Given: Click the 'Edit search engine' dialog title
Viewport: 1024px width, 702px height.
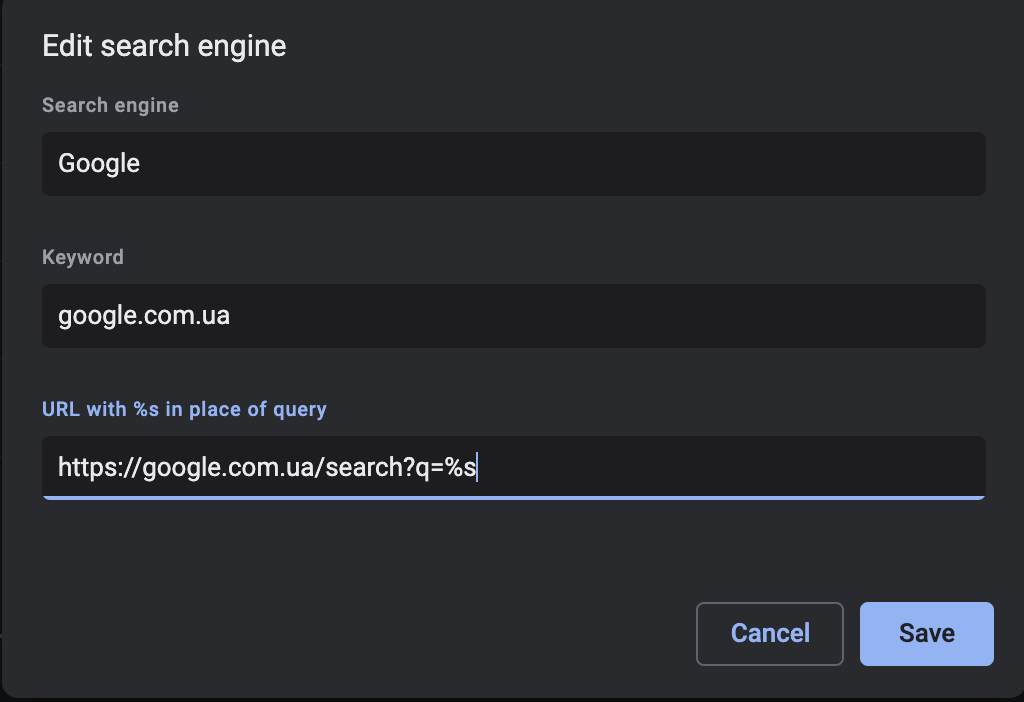Looking at the screenshot, I should click(x=164, y=46).
